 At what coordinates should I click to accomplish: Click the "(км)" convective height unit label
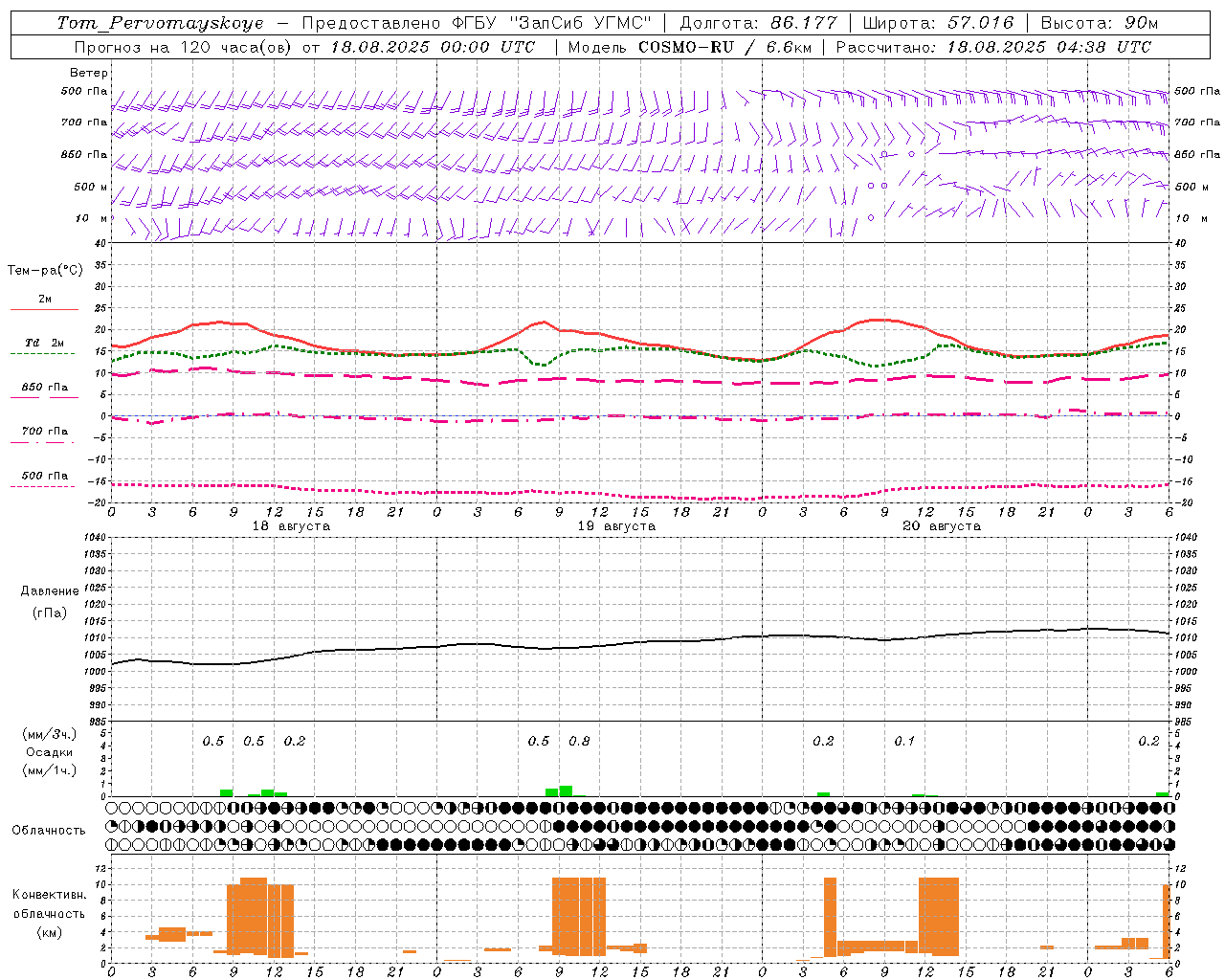pyautogui.click(x=50, y=932)
